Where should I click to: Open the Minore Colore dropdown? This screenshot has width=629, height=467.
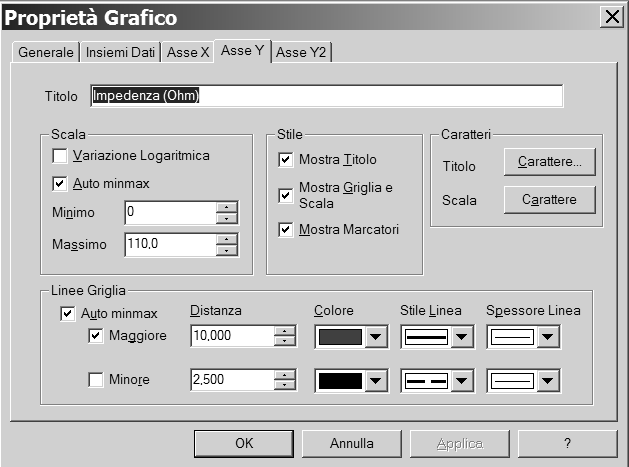click(x=375, y=381)
